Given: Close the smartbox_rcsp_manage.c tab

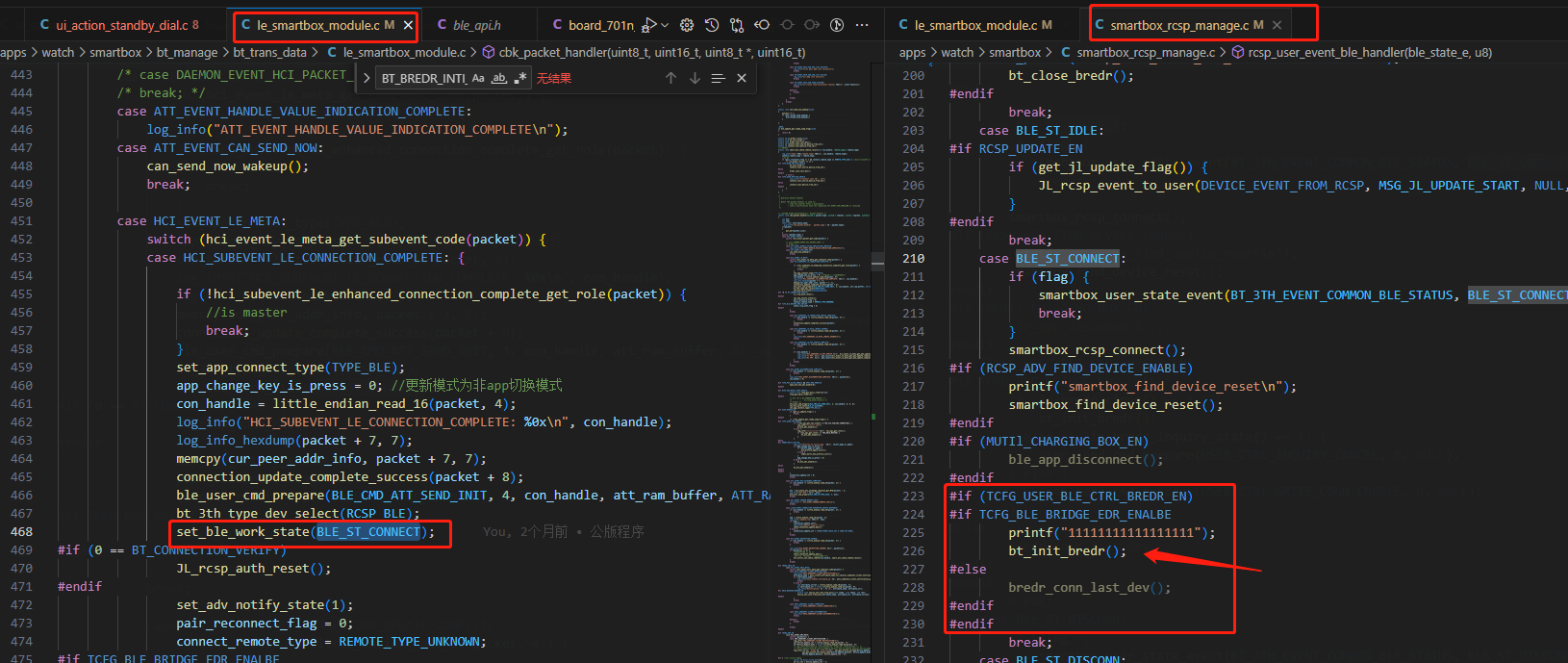Looking at the screenshot, I should (1277, 25).
